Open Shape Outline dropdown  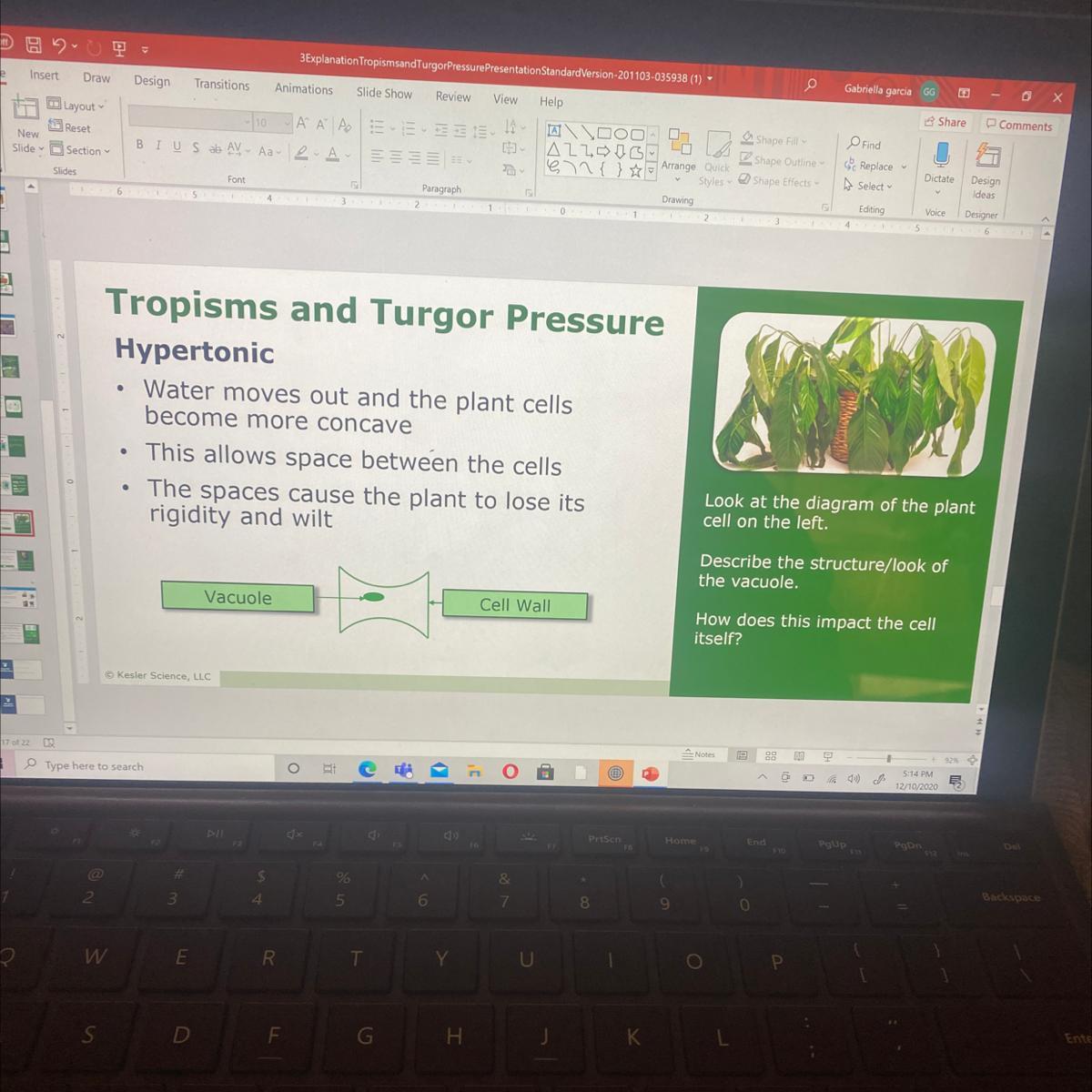tap(782, 161)
